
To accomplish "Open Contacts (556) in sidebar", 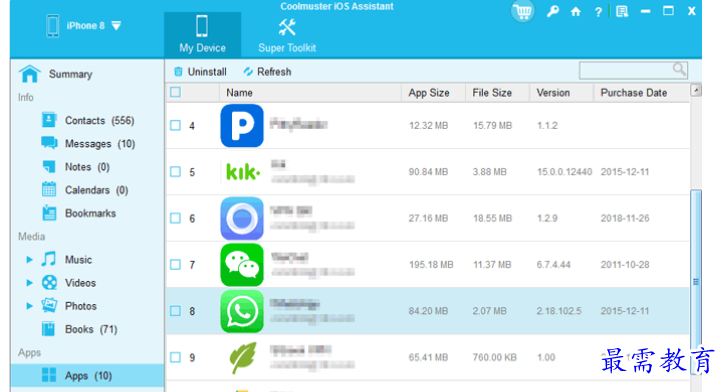I will point(88,120).
